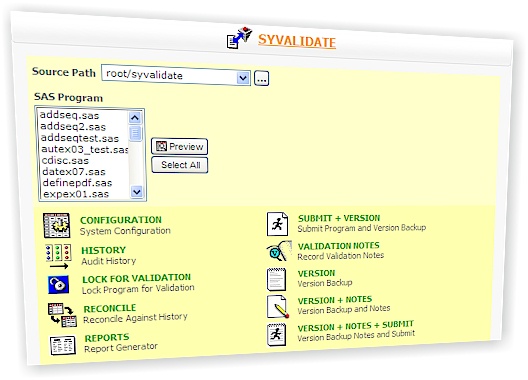The width and height of the screenshot is (528, 380).
Task: Open the HISTORY link
Action: pyautogui.click(x=103, y=250)
